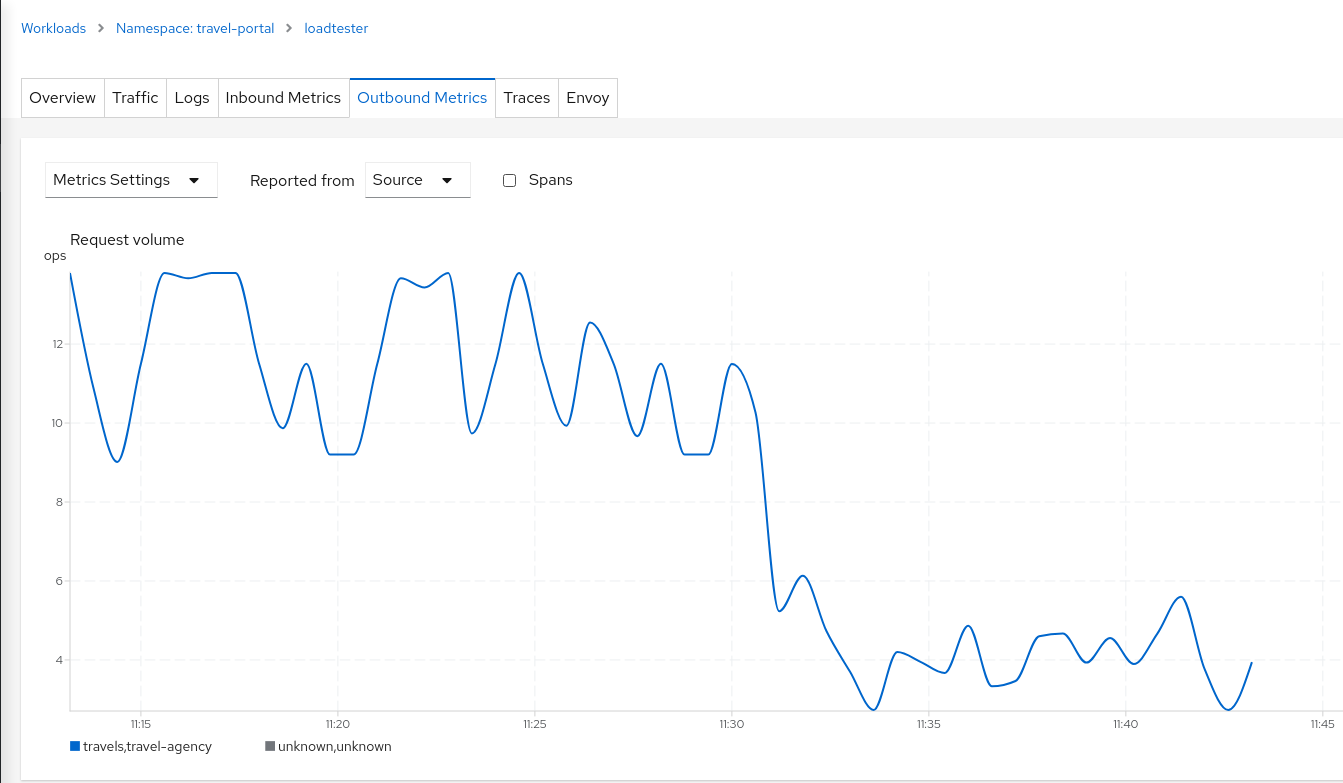The width and height of the screenshot is (1343, 783).
Task: Open the Envoy tab
Action: [588, 97]
